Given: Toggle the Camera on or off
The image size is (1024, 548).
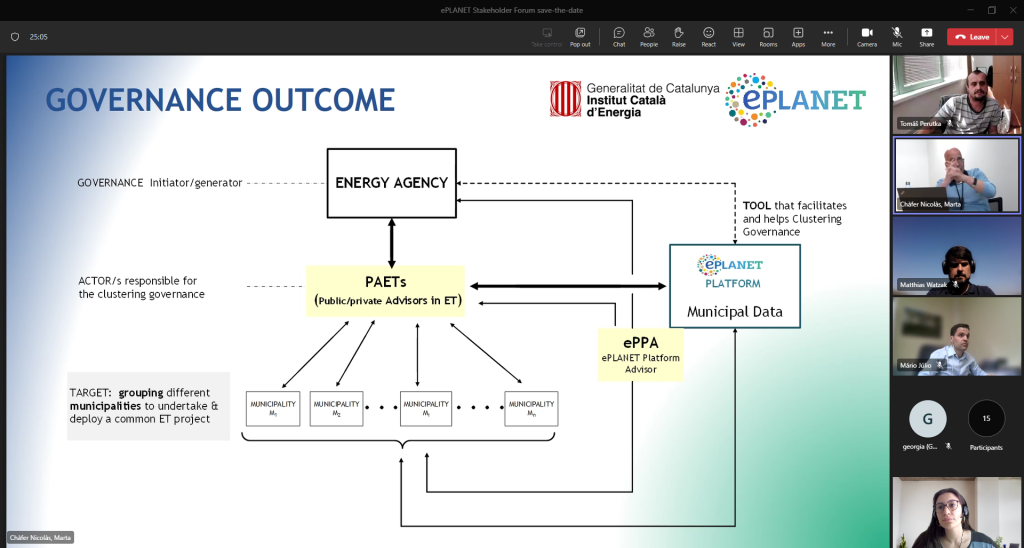Looking at the screenshot, I should 867,36.
